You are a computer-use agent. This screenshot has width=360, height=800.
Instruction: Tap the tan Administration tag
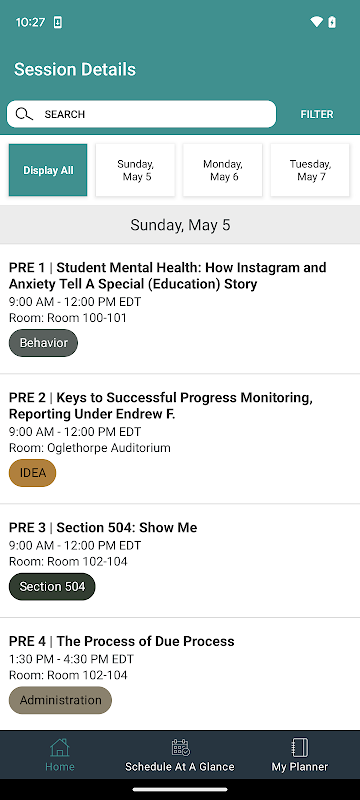(x=60, y=700)
